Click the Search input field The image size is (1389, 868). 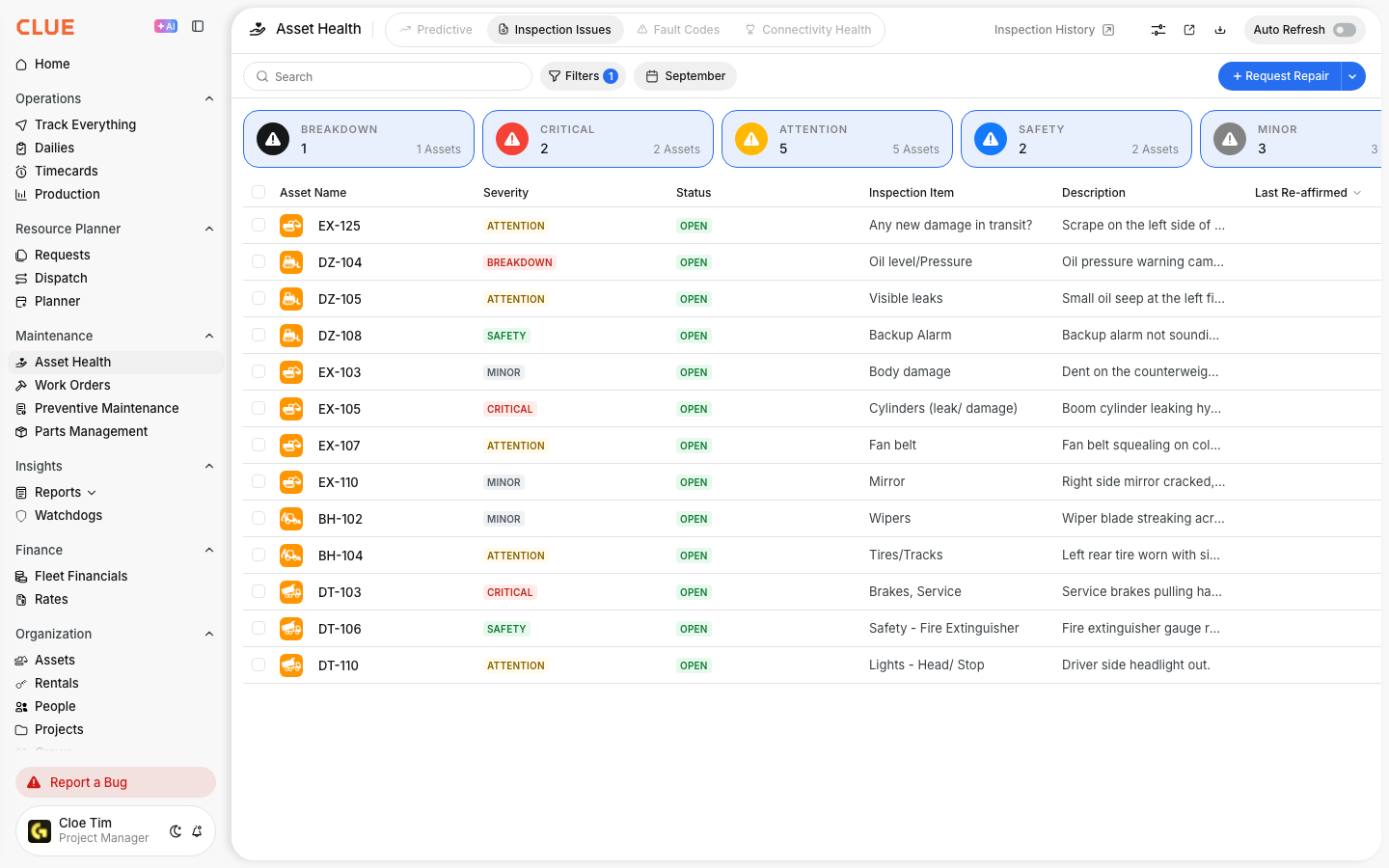coord(388,76)
